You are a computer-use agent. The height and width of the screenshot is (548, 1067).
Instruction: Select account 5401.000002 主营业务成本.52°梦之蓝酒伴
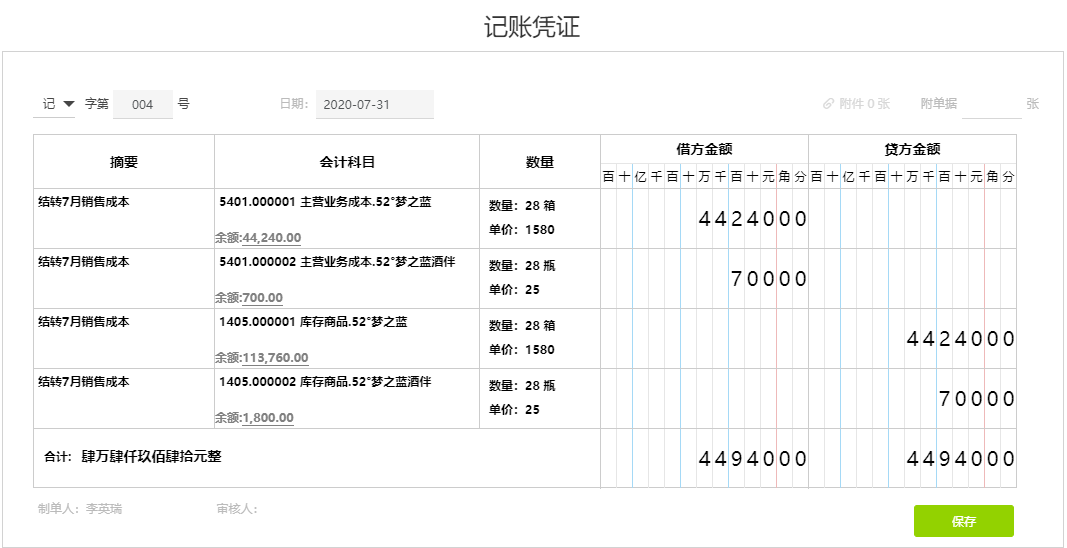[x=337, y=261]
